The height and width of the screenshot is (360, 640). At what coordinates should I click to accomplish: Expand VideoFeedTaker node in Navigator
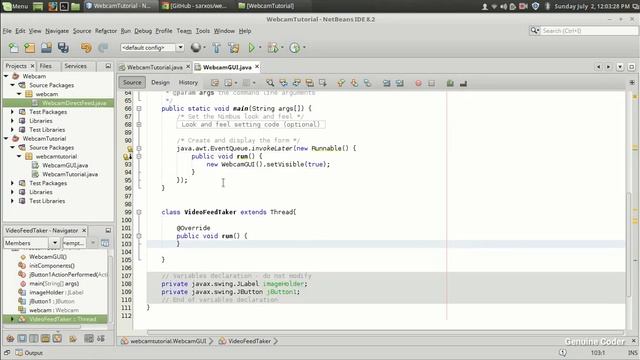(x=12, y=319)
